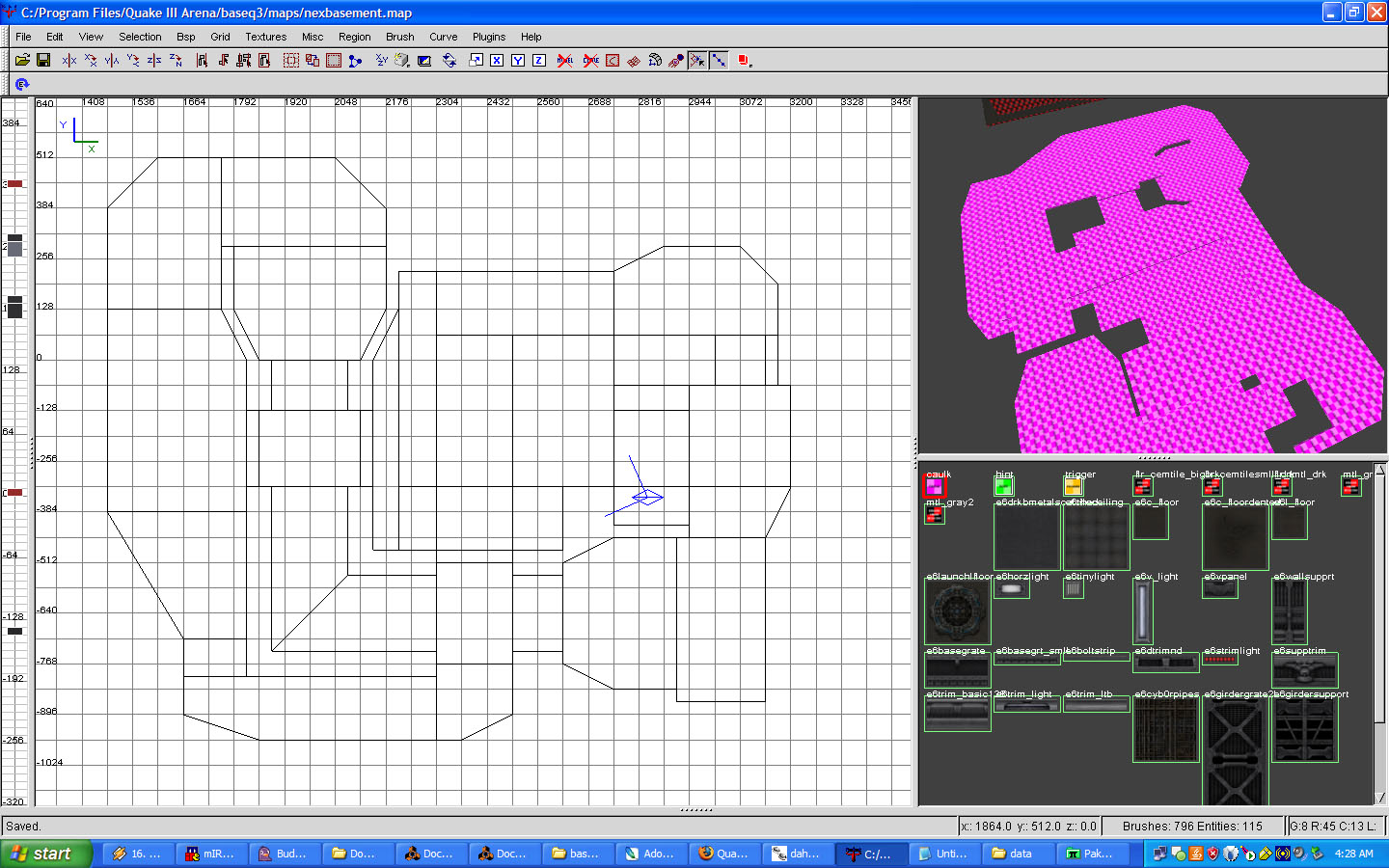Image resolution: width=1389 pixels, height=868 pixels.
Task: Select the e6cyb0rpipes texture thumbnail
Action: (1165, 730)
